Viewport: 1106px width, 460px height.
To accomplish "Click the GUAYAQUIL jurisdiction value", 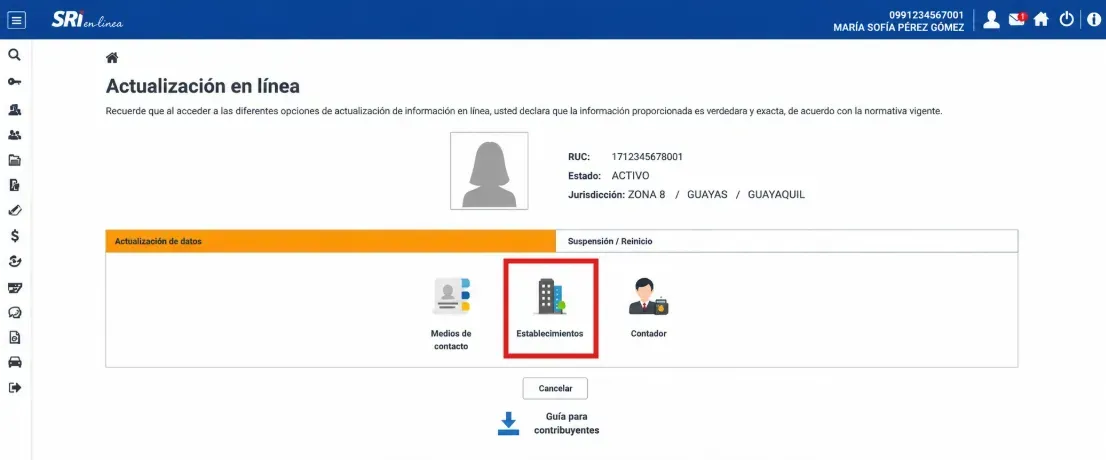I will point(776,195).
